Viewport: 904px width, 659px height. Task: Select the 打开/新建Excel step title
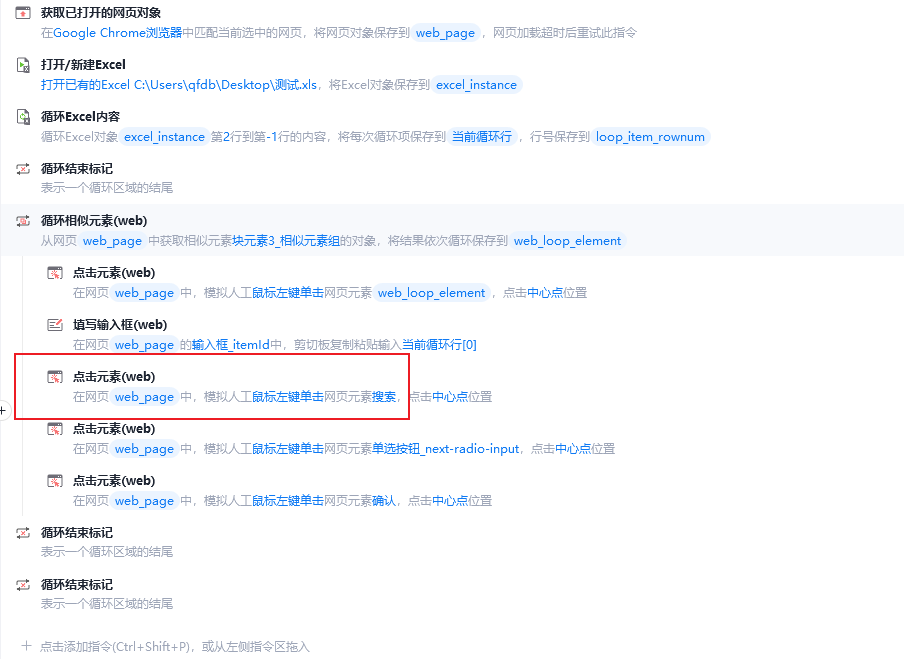click(83, 65)
